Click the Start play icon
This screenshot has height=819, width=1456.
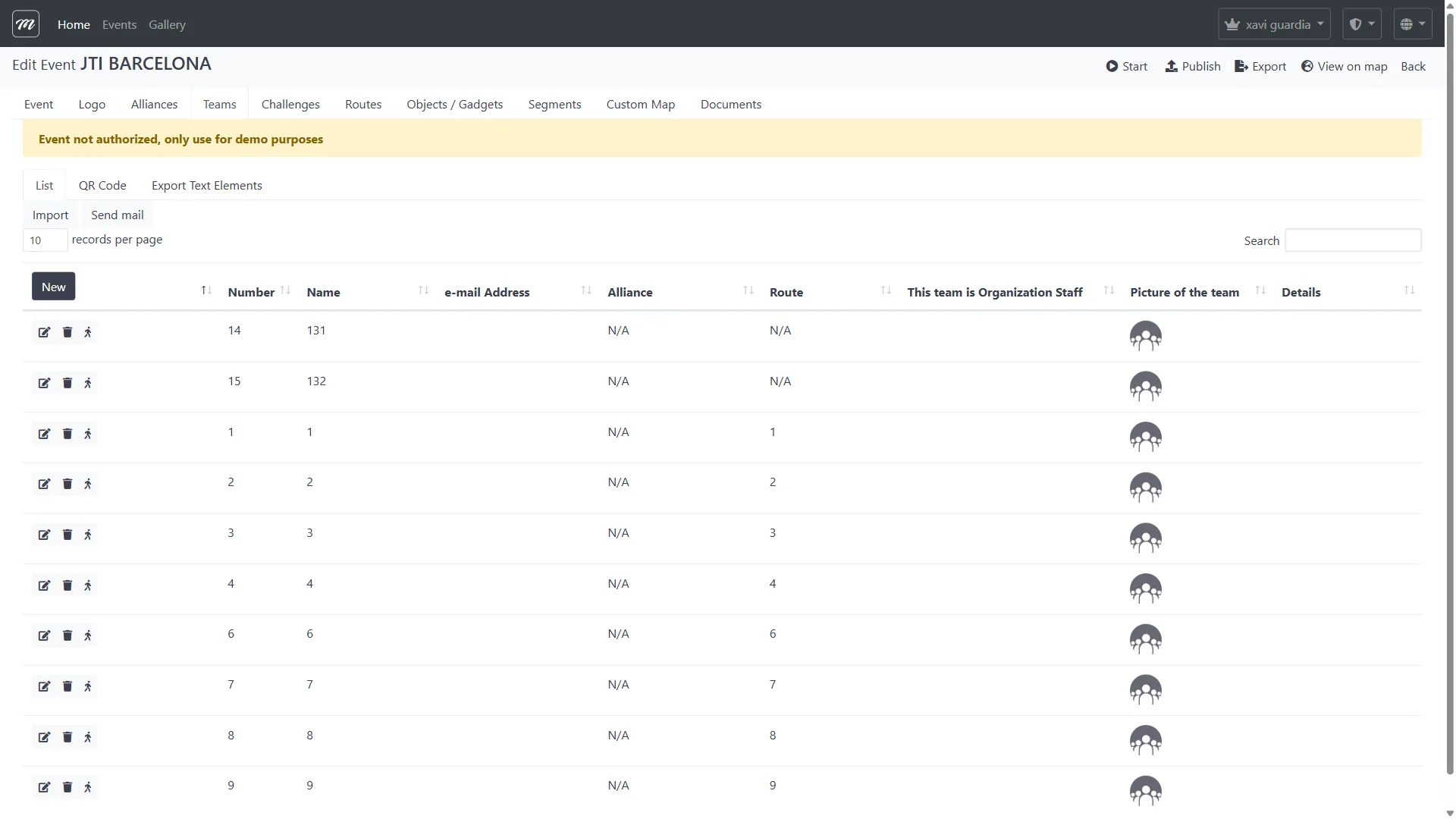(x=1112, y=66)
